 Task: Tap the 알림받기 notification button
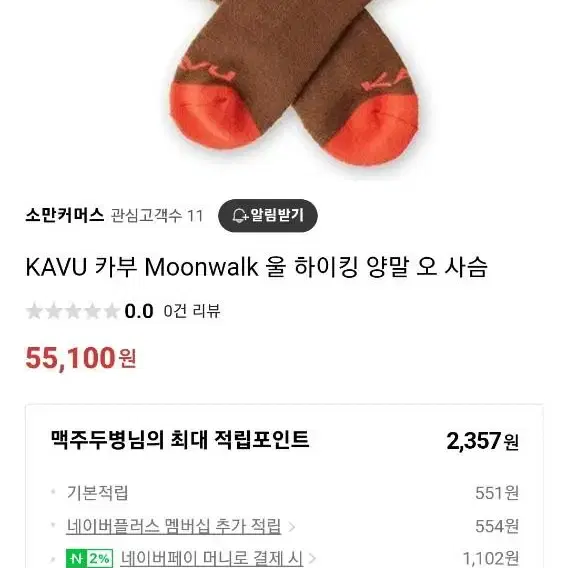[x=268, y=216]
